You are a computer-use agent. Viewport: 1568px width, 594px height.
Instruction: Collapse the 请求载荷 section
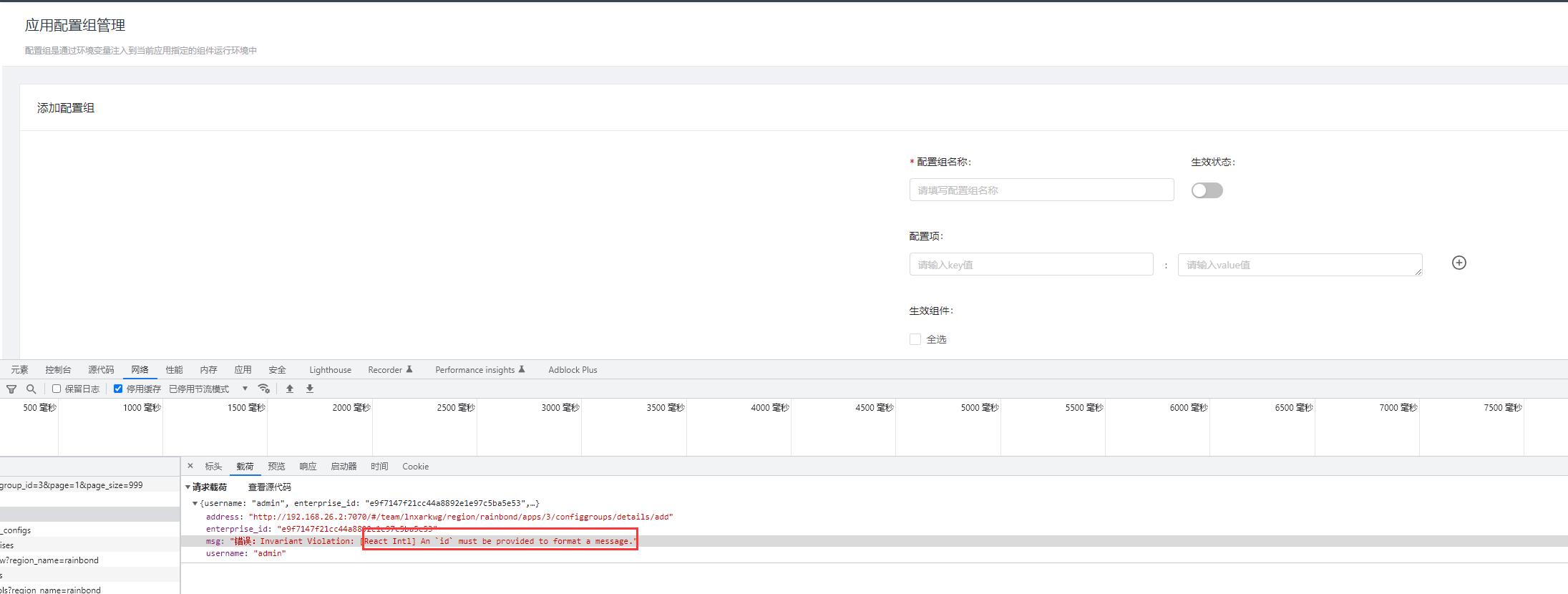point(188,487)
